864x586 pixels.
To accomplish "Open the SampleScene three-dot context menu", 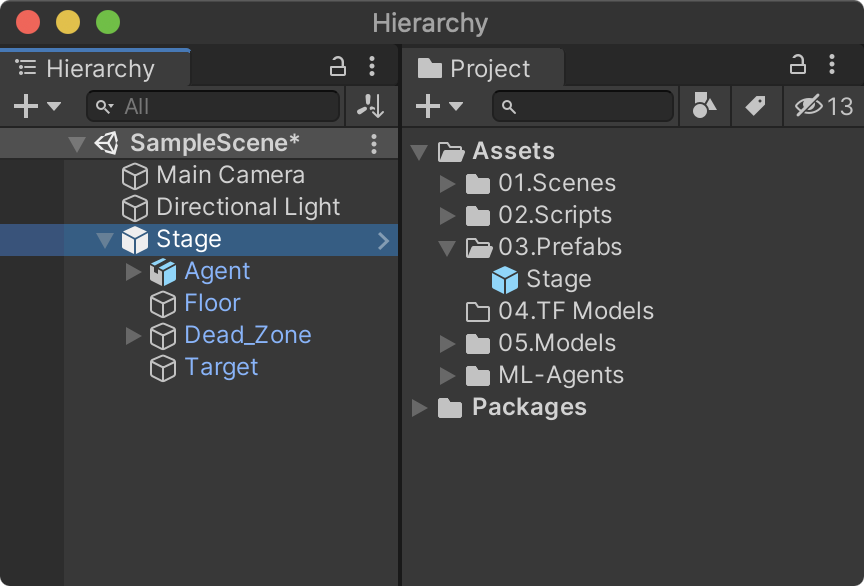I will point(374,143).
